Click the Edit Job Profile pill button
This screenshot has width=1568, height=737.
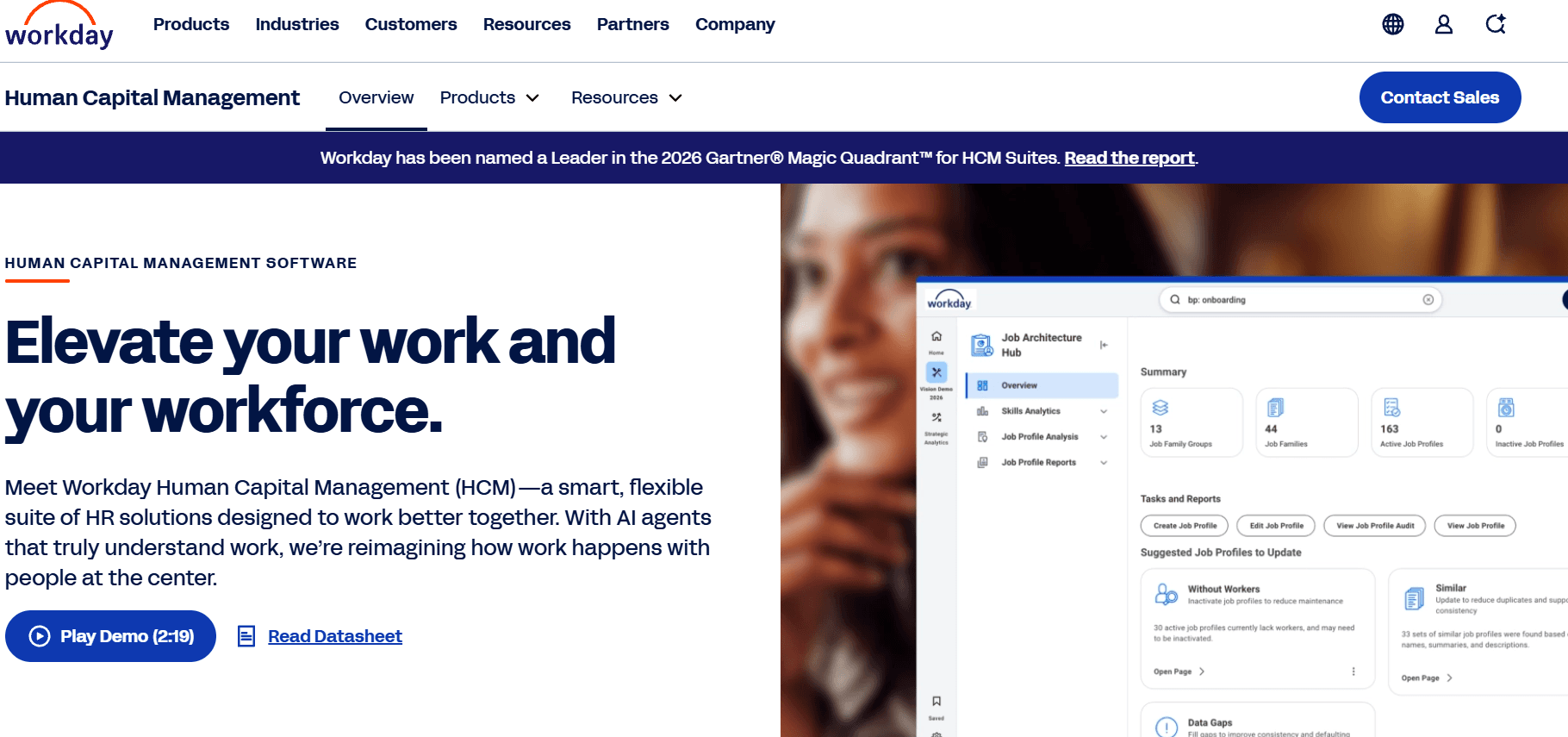pos(1276,526)
